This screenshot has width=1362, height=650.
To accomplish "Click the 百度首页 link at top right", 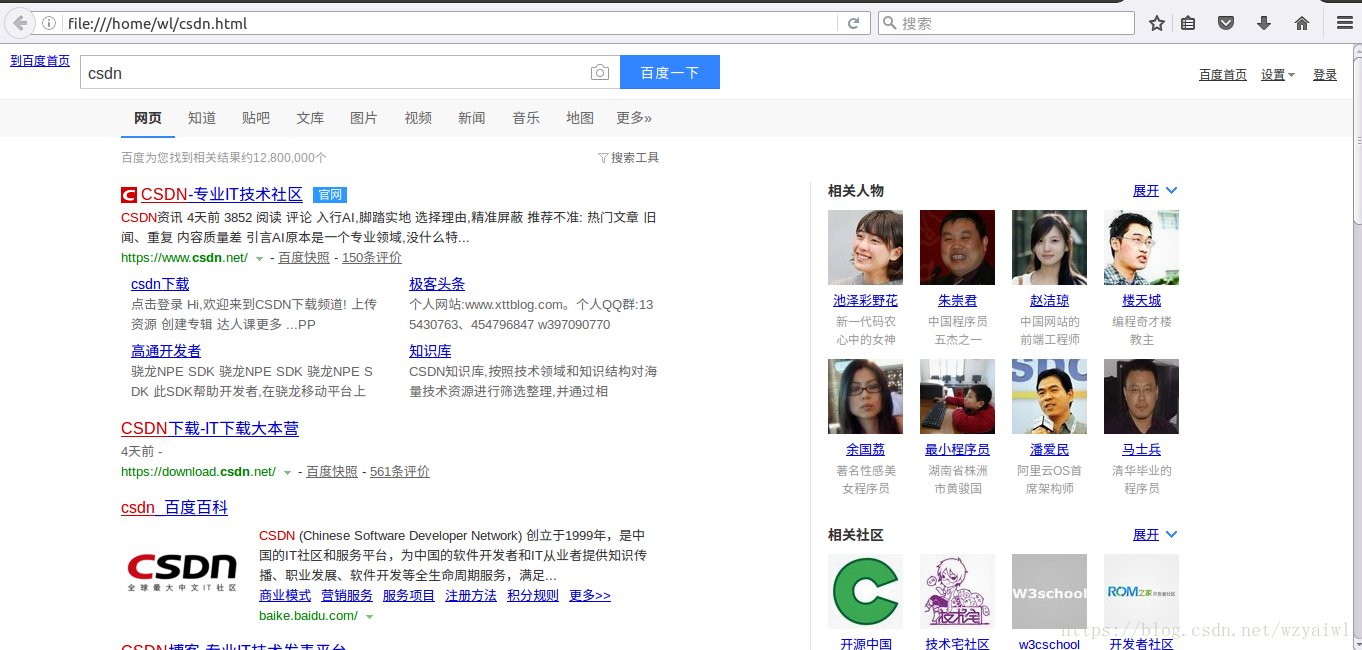I will click(1223, 75).
